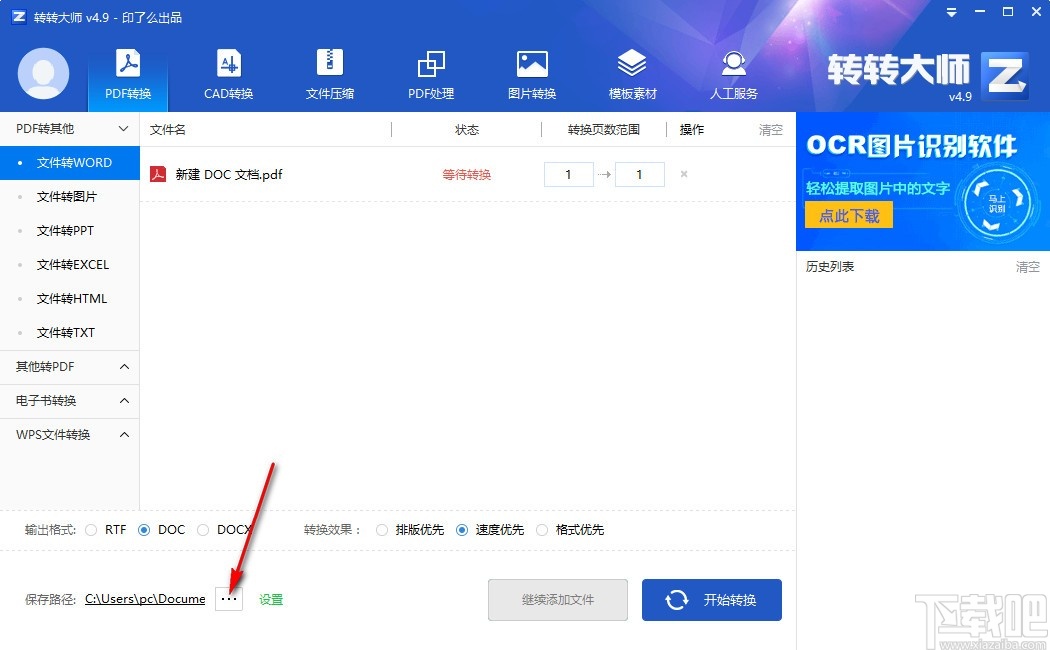The image size is (1050, 650).
Task: Collapse the PDF转其他 category
Action: click(70, 129)
